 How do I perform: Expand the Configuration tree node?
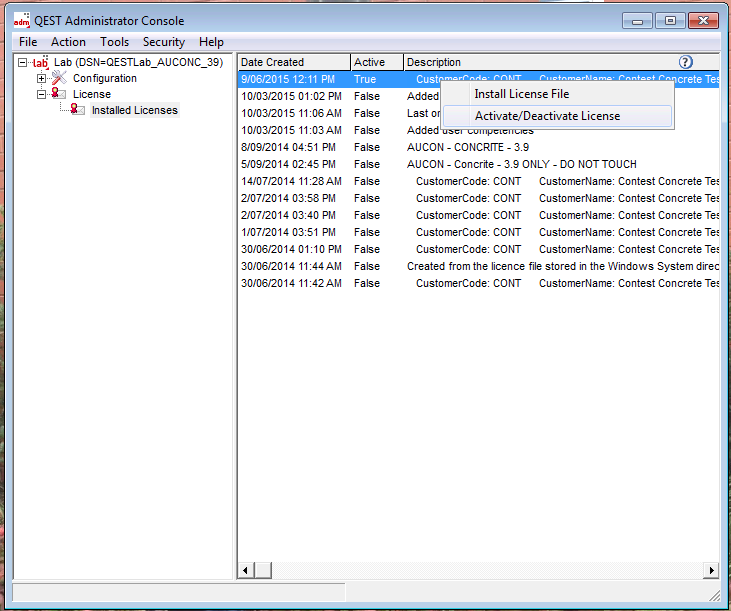41,79
